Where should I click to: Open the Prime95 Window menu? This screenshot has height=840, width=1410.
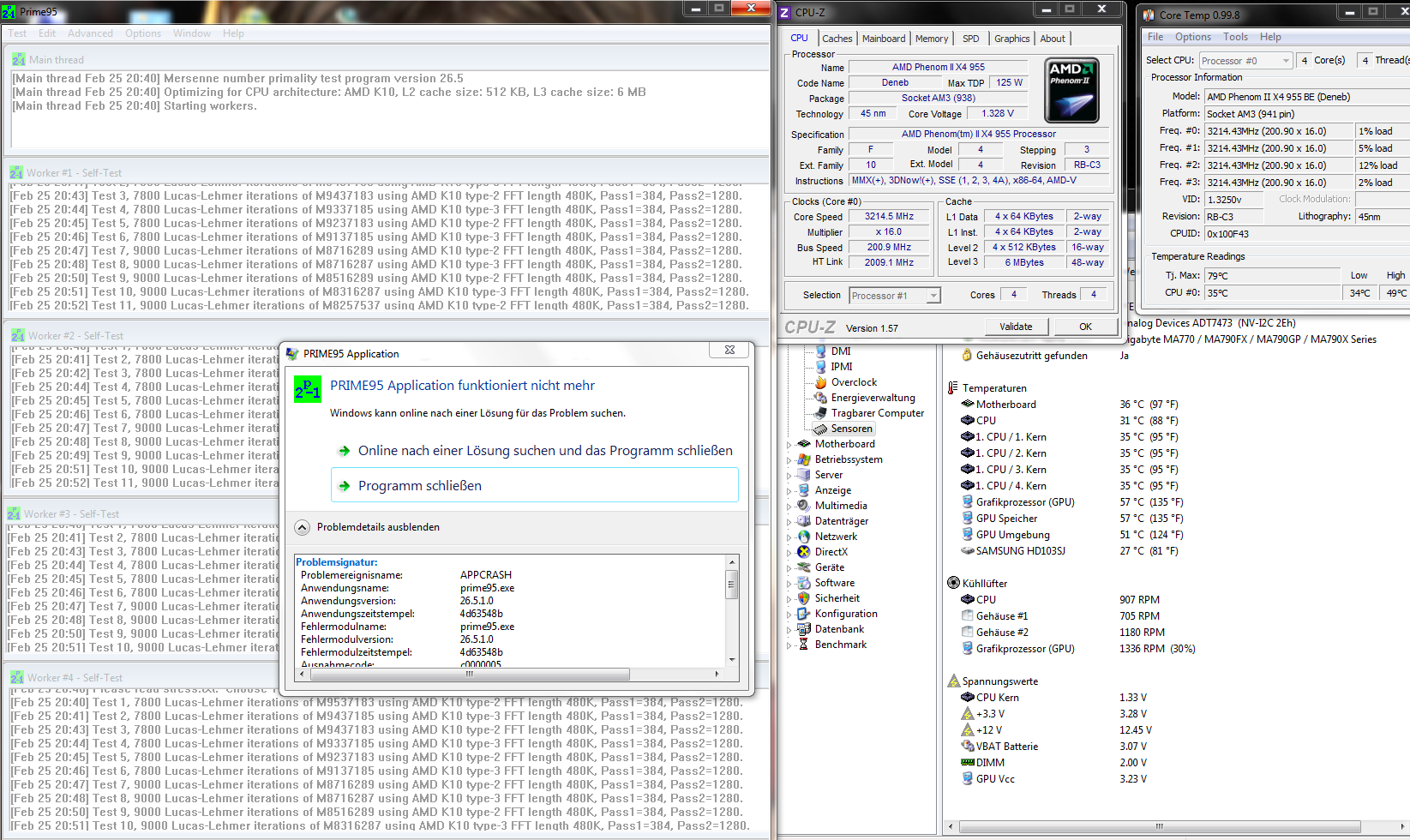(x=192, y=33)
